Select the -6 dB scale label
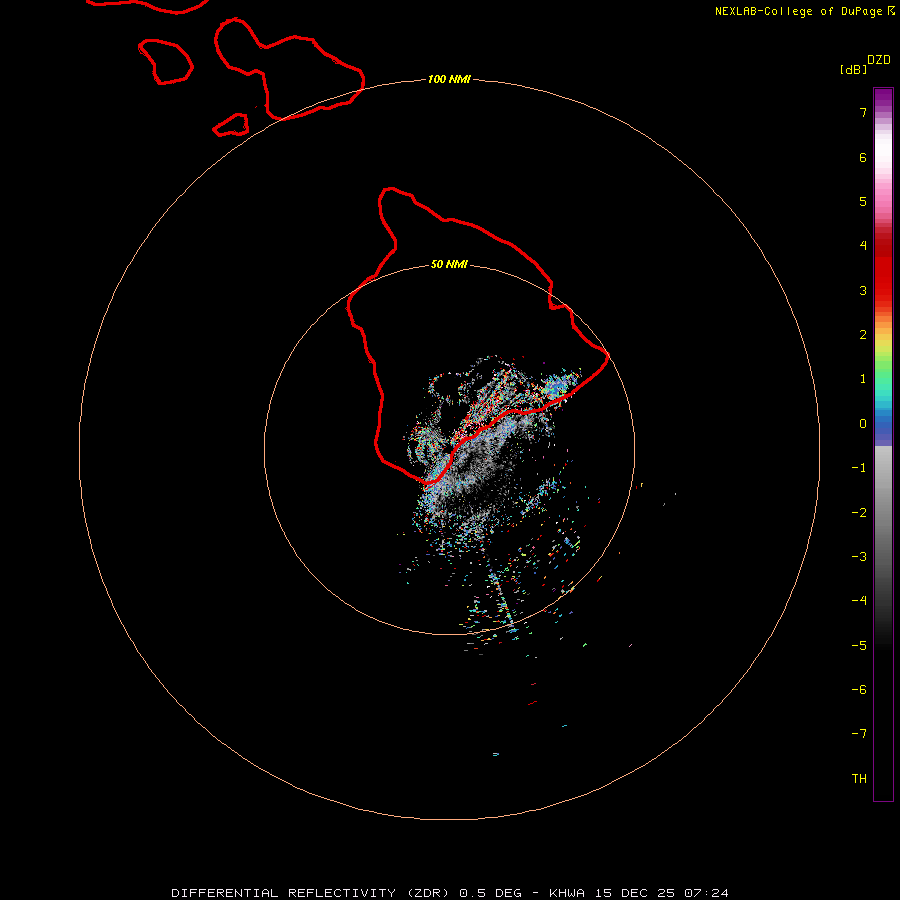 pyautogui.click(x=859, y=690)
